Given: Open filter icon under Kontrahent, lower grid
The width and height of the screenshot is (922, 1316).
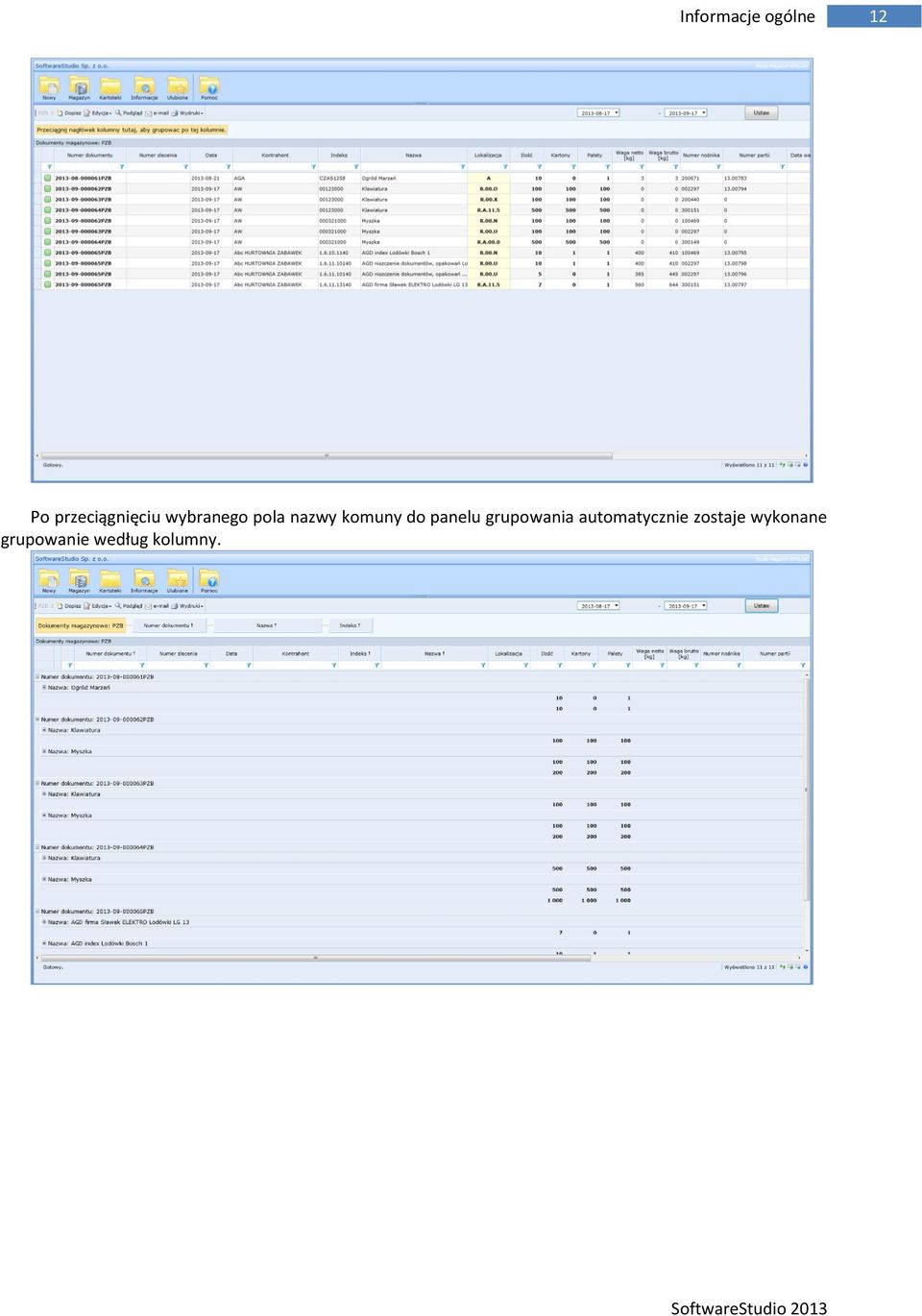Looking at the screenshot, I should pos(334,665).
